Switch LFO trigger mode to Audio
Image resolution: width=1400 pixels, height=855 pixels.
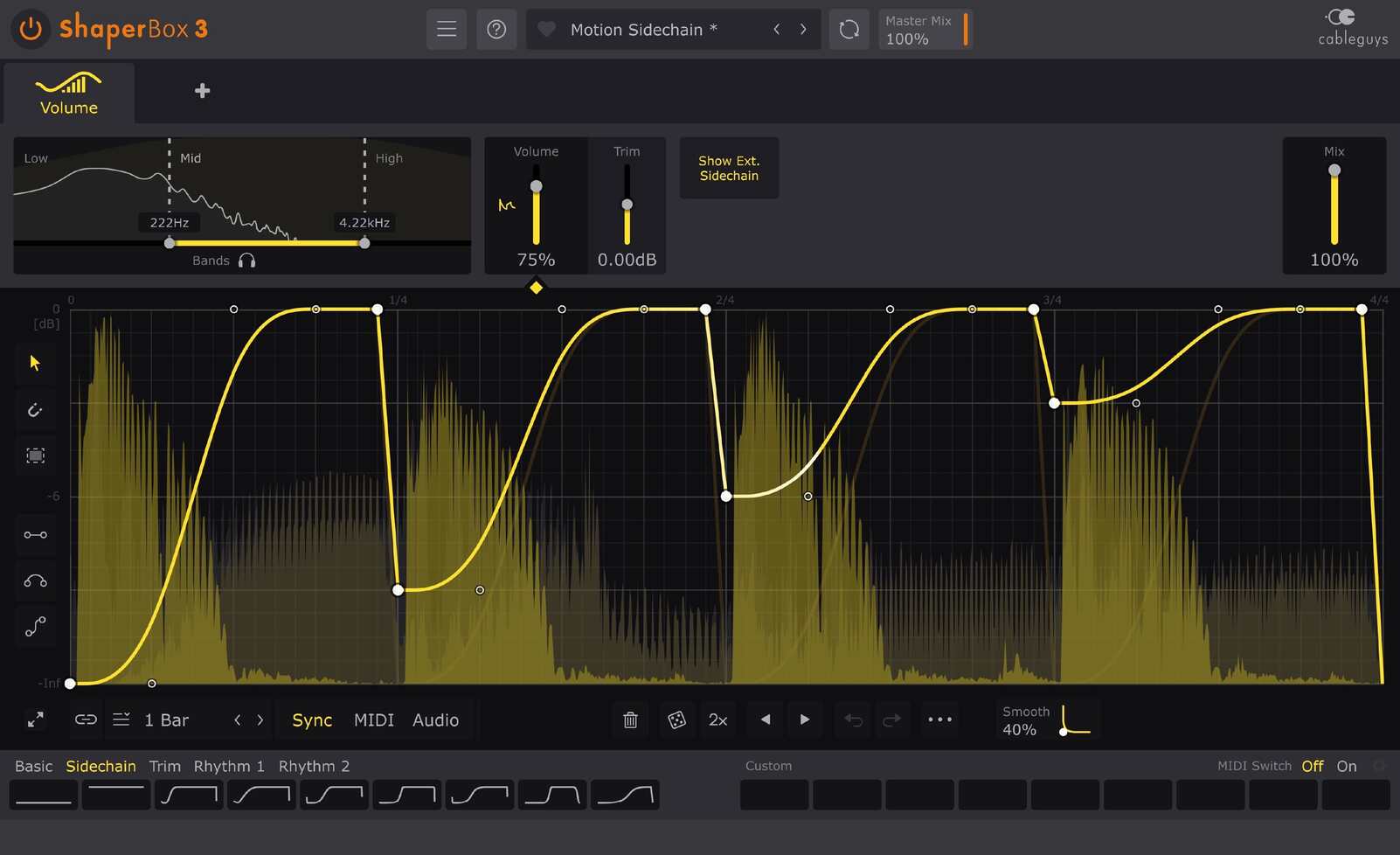(436, 719)
